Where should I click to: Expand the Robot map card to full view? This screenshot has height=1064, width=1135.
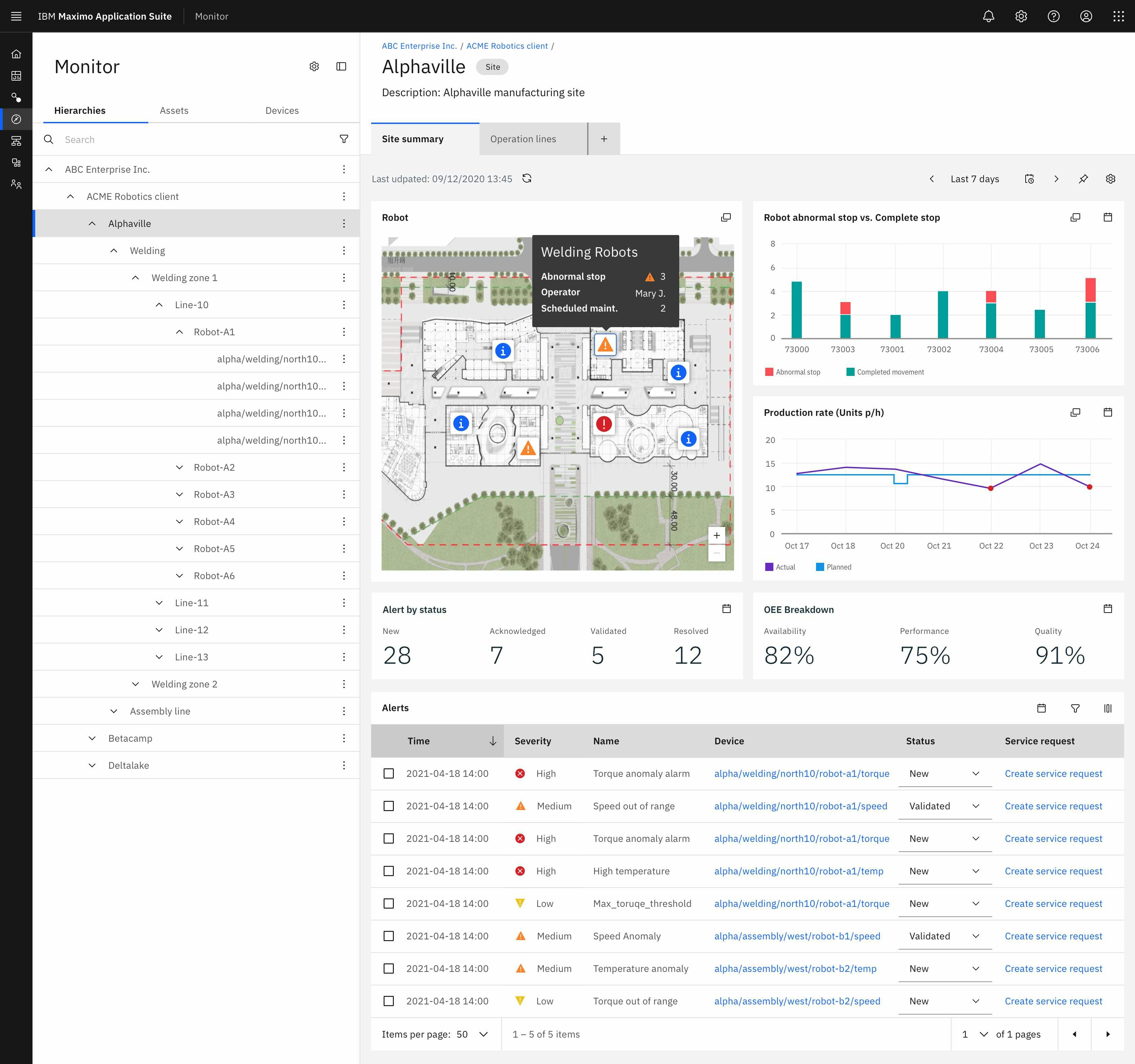726,218
